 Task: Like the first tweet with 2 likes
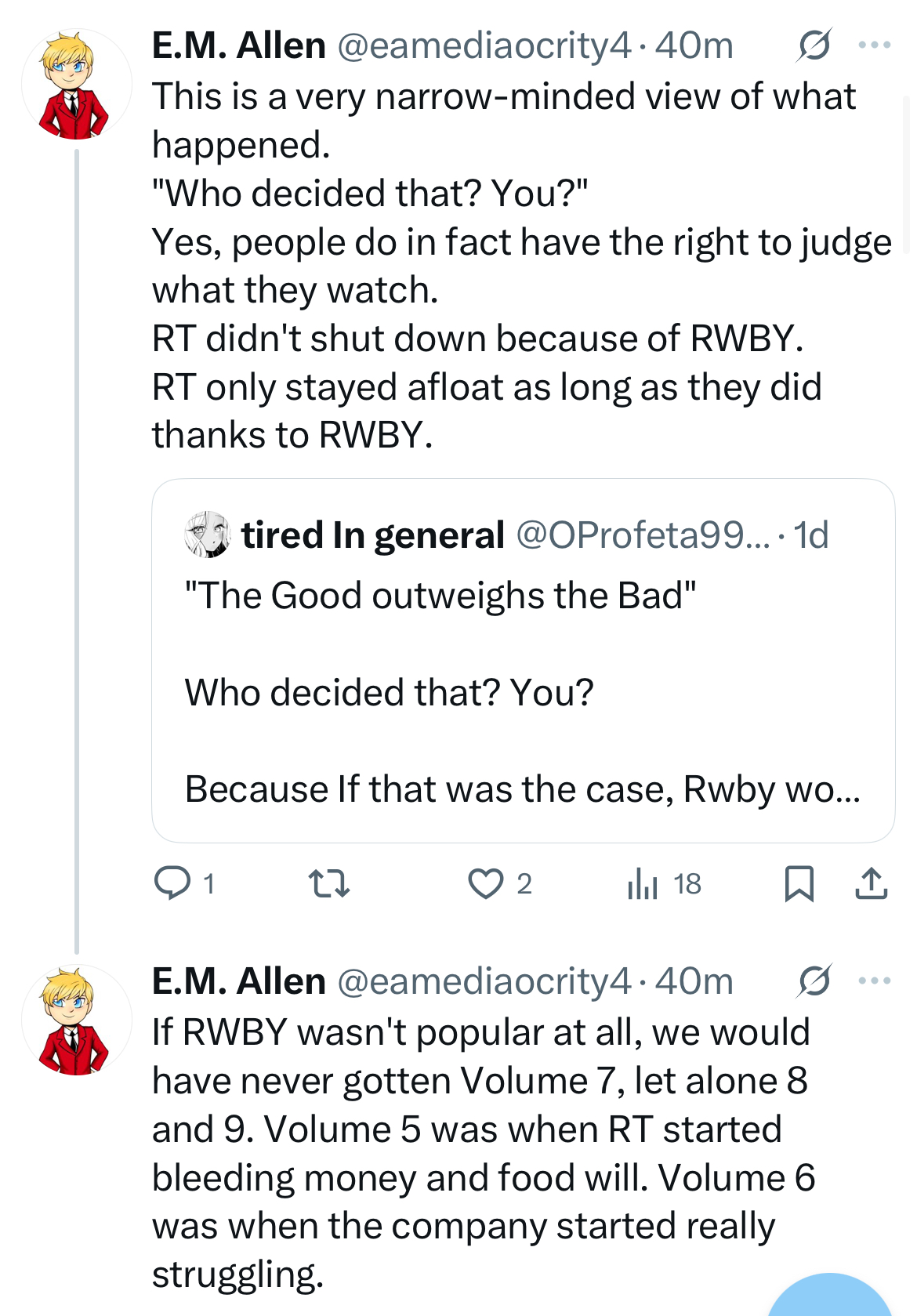coord(500,883)
